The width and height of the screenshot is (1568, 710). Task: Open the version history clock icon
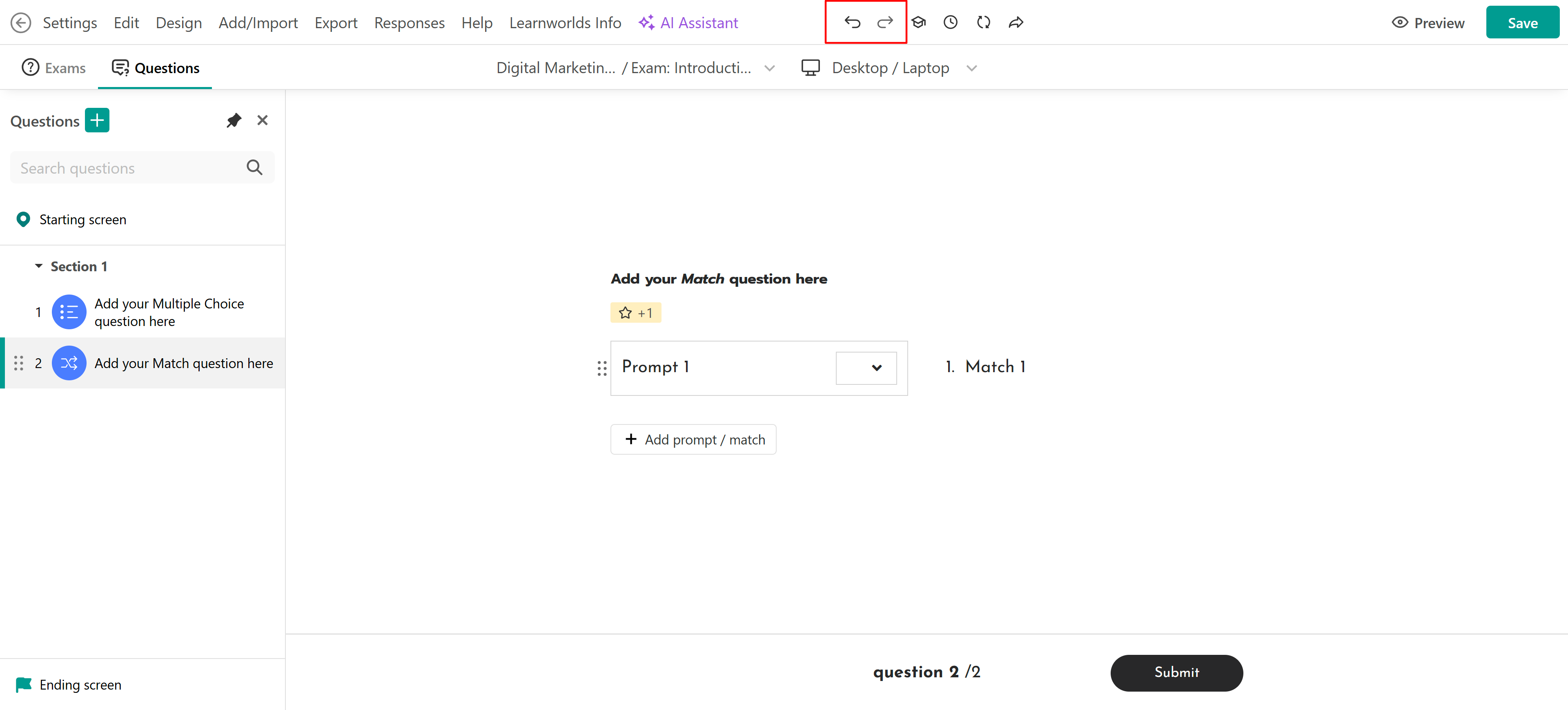pyautogui.click(x=950, y=22)
